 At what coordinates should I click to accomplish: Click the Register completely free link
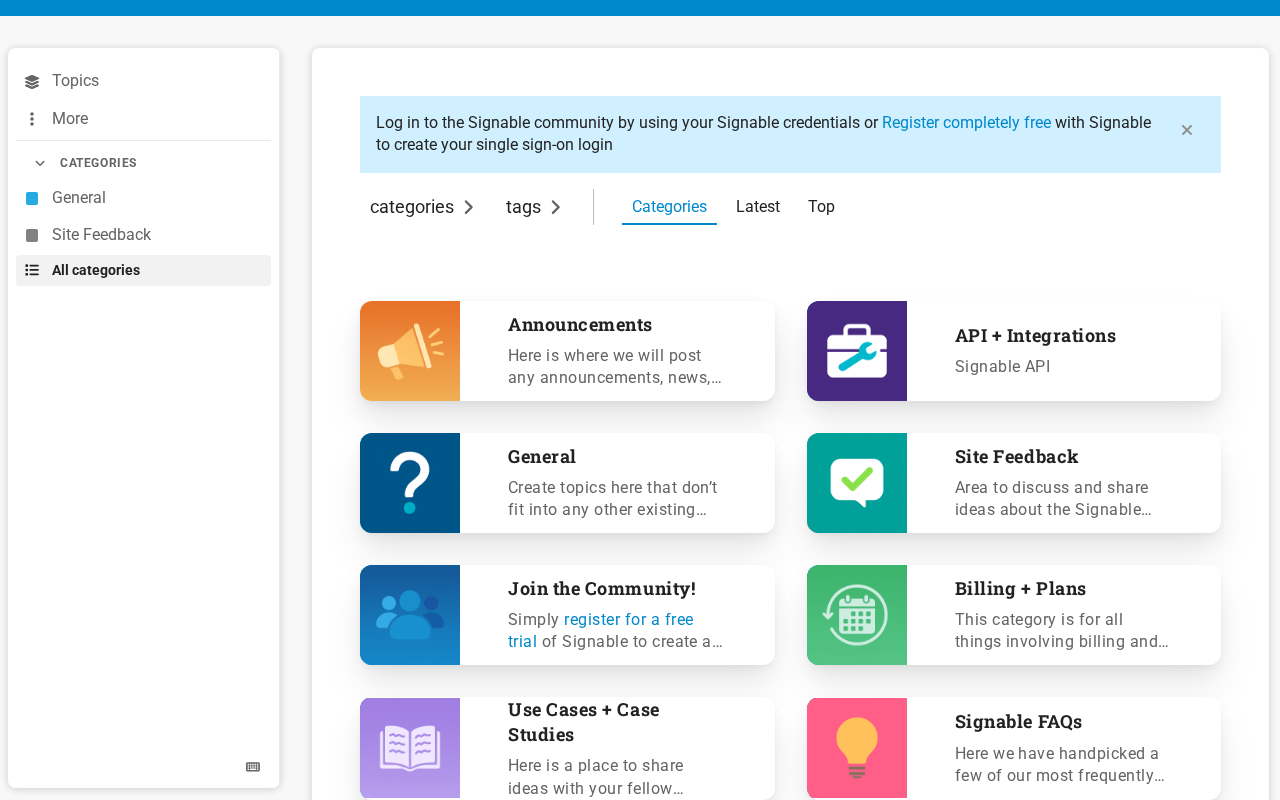pos(966,123)
